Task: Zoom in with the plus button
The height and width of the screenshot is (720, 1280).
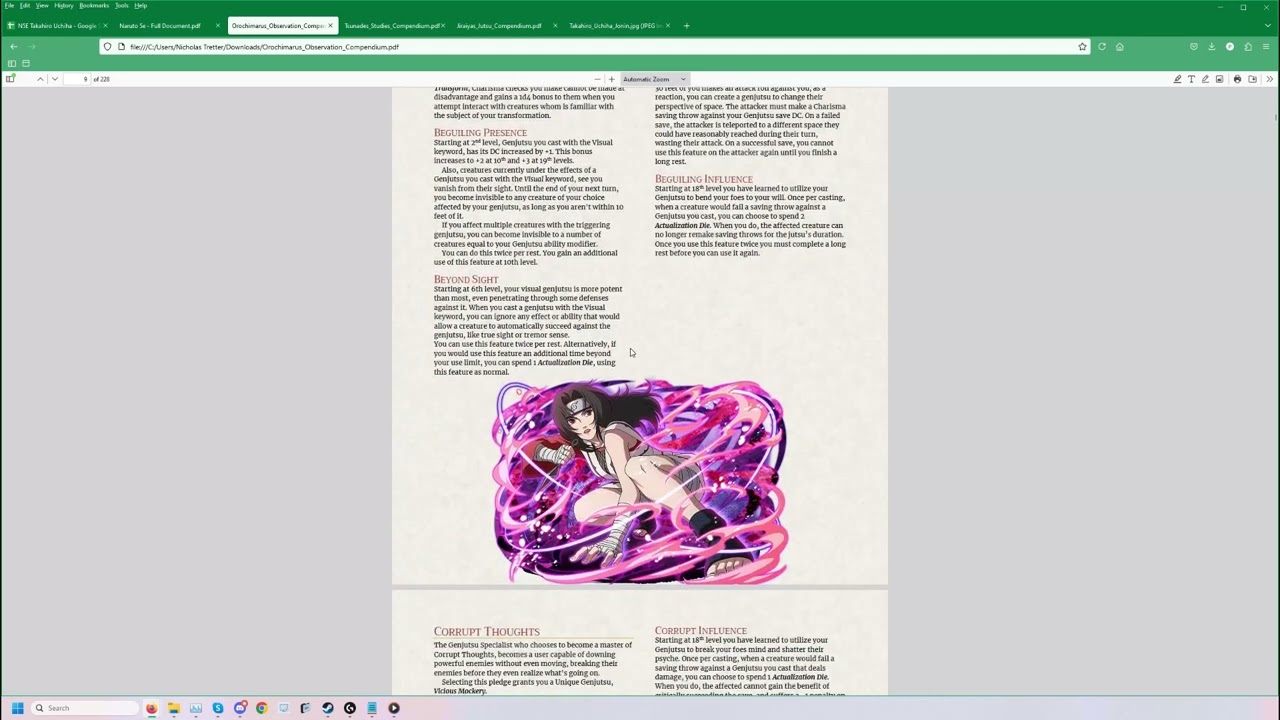Action: pos(611,79)
